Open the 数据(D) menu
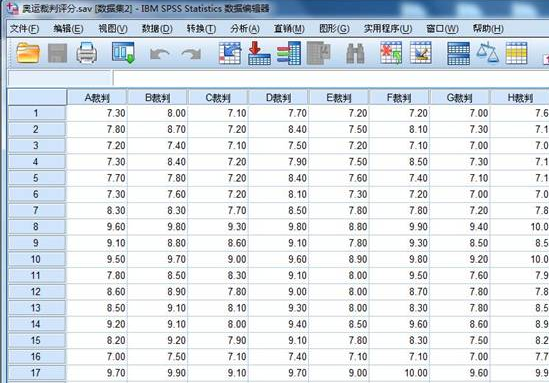 [x=157, y=29]
